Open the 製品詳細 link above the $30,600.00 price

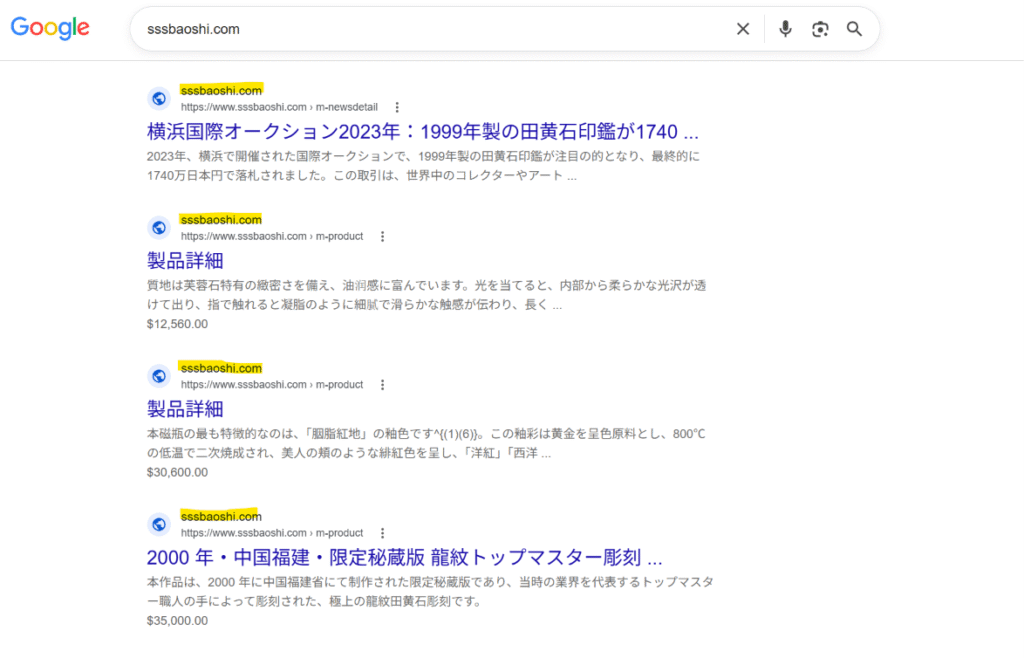[185, 409]
